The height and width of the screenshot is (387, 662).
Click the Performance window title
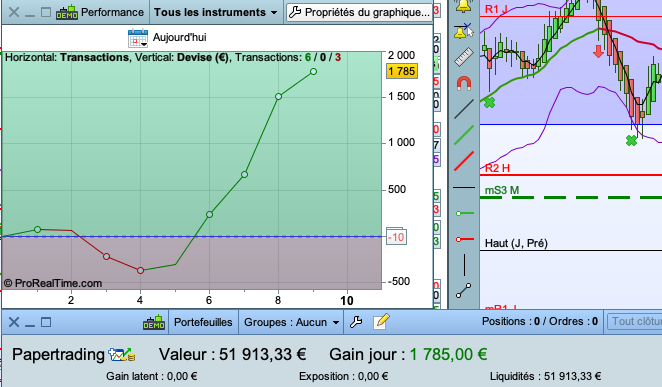[x=112, y=12]
